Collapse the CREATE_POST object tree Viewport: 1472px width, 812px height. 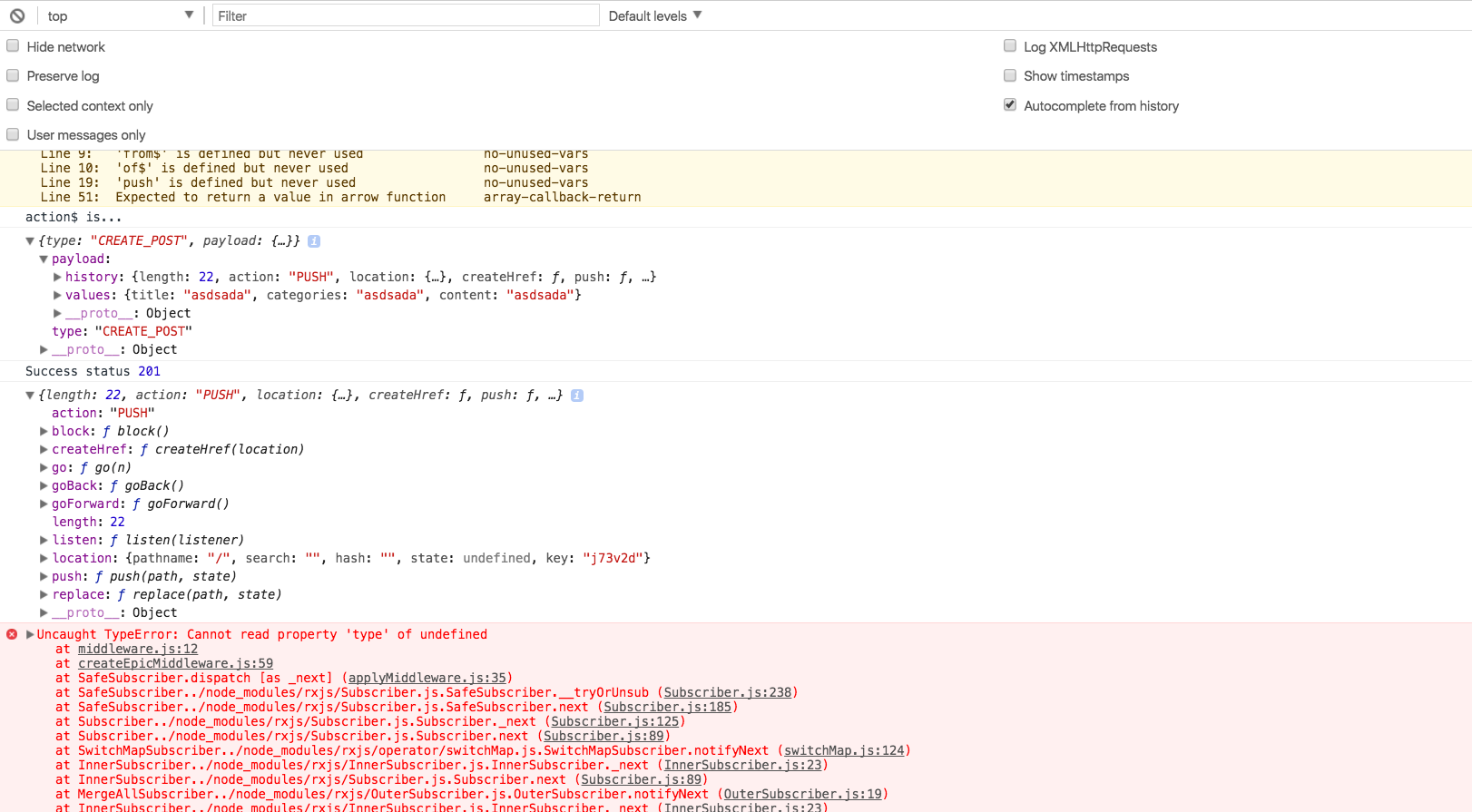click(x=30, y=241)
